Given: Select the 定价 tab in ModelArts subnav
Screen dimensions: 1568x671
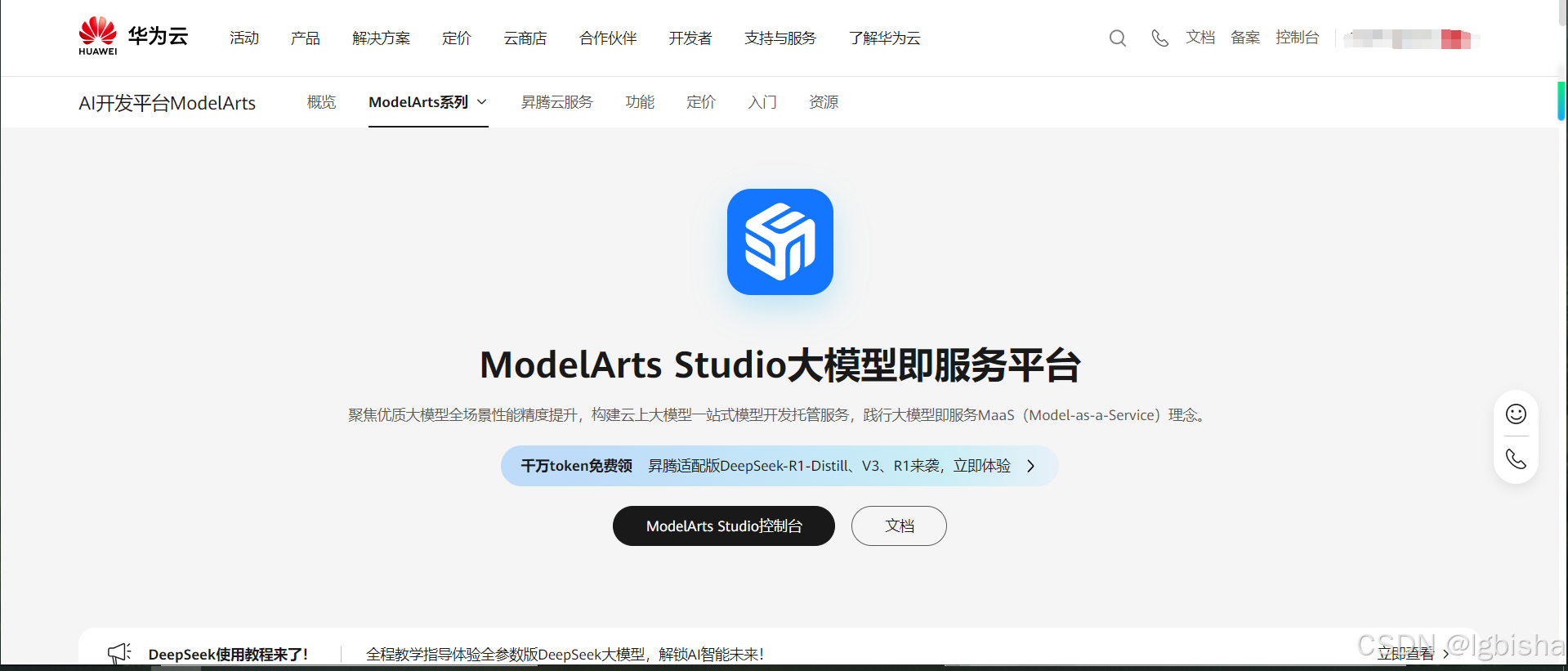Looking at the screenshot, I should click(701, 102).
